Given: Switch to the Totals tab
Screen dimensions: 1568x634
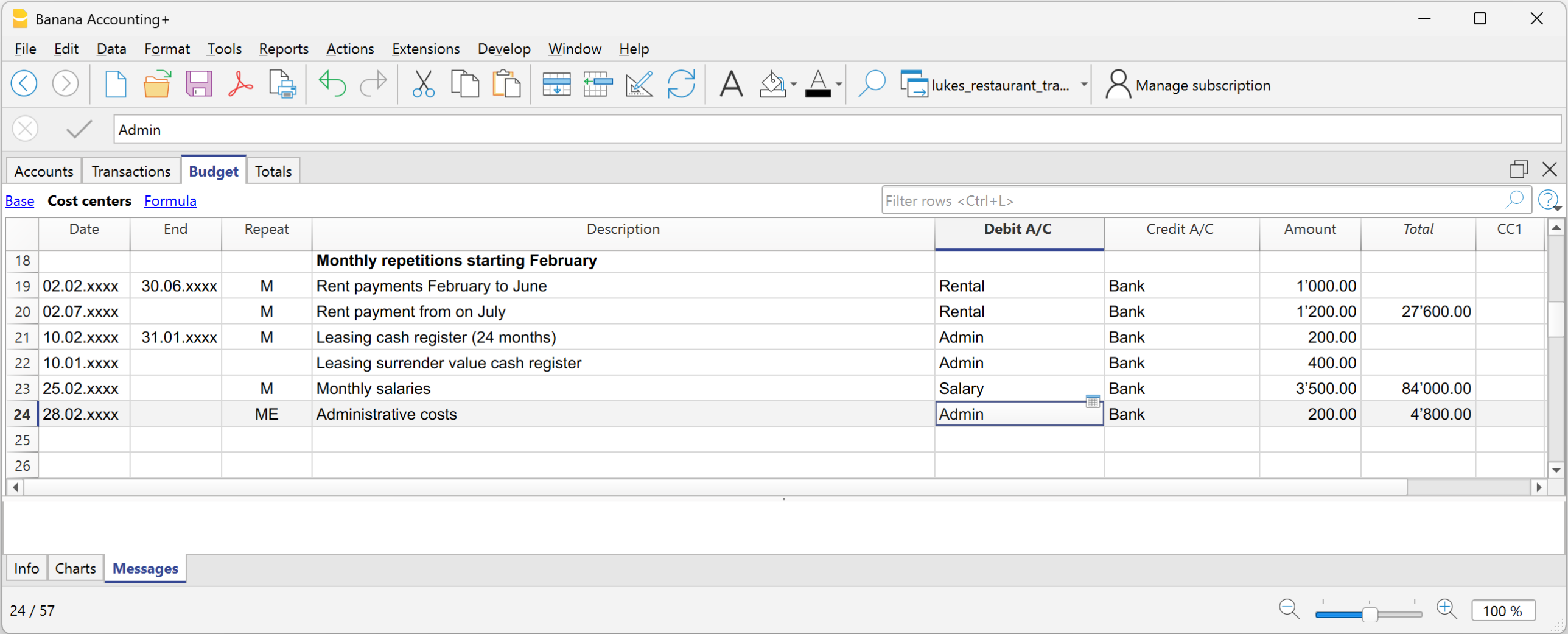Looking at the screenshot, I should pyautogui.click(x=273, y=171).
